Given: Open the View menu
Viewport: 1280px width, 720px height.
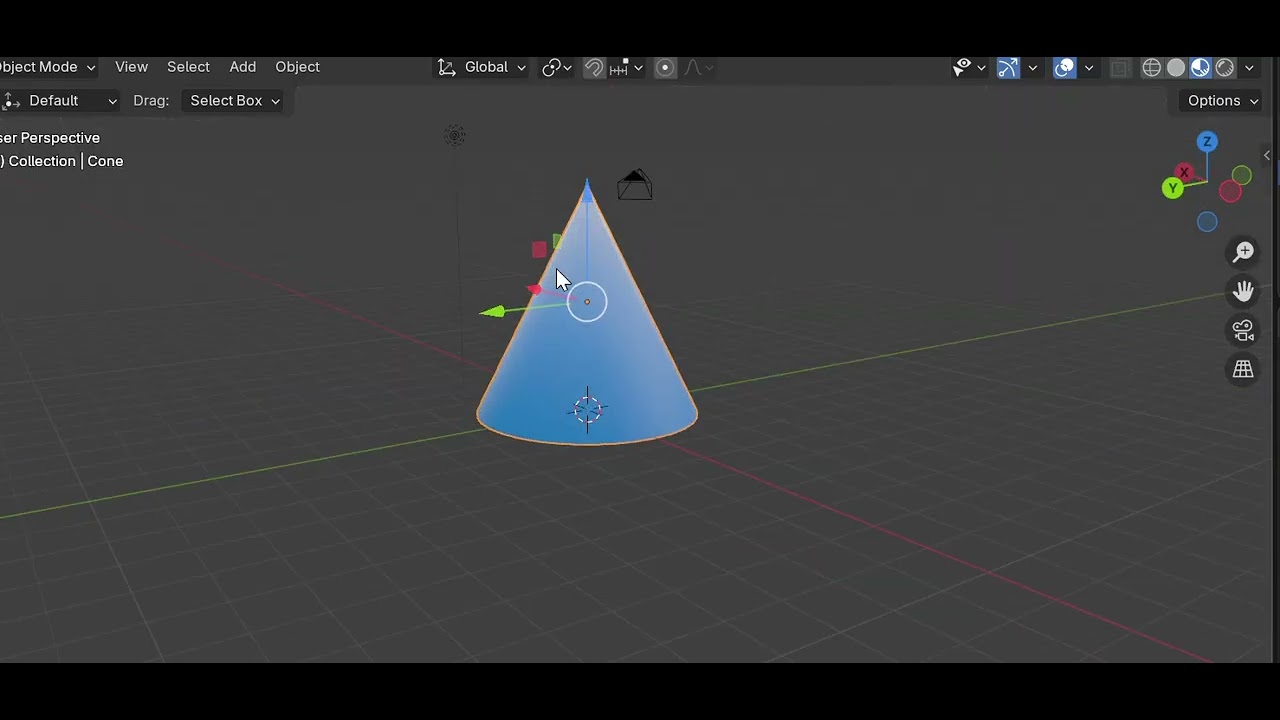Looking at the screenshot, I should pos(131,67).
